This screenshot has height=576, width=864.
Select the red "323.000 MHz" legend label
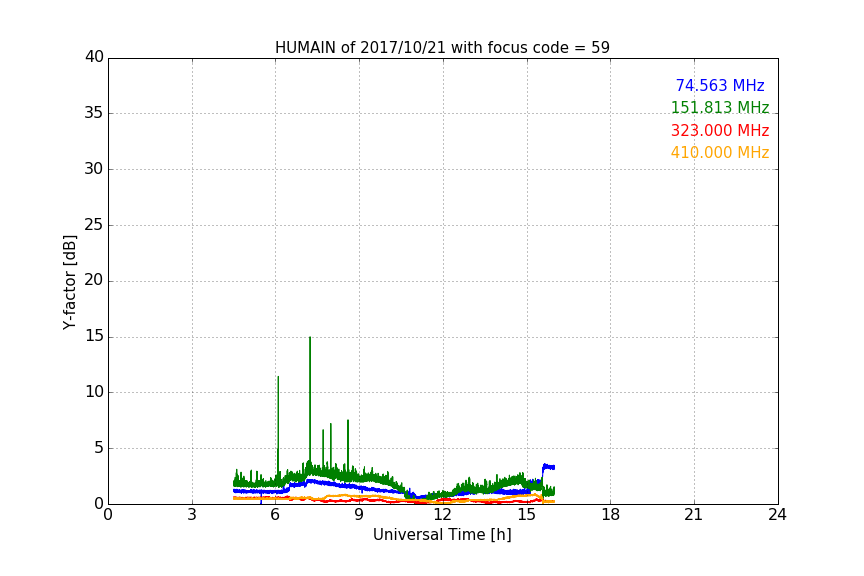tap(720, 130)
